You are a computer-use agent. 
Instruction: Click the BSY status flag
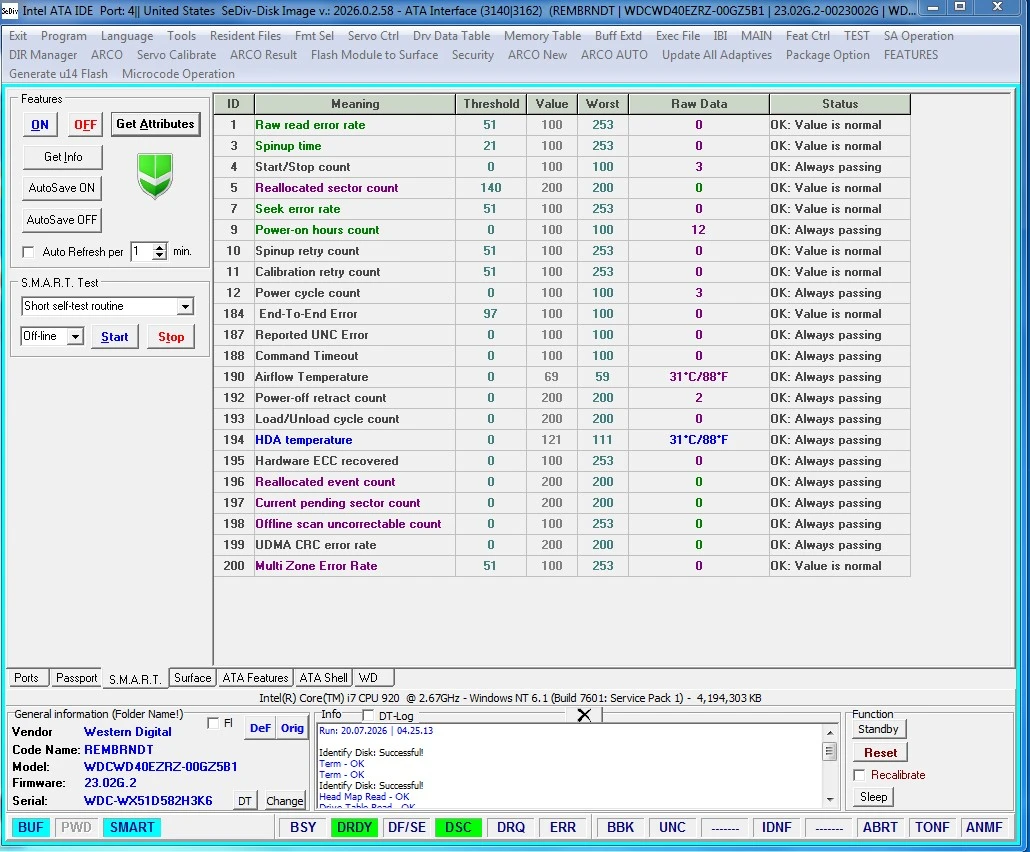pos(303,828)
